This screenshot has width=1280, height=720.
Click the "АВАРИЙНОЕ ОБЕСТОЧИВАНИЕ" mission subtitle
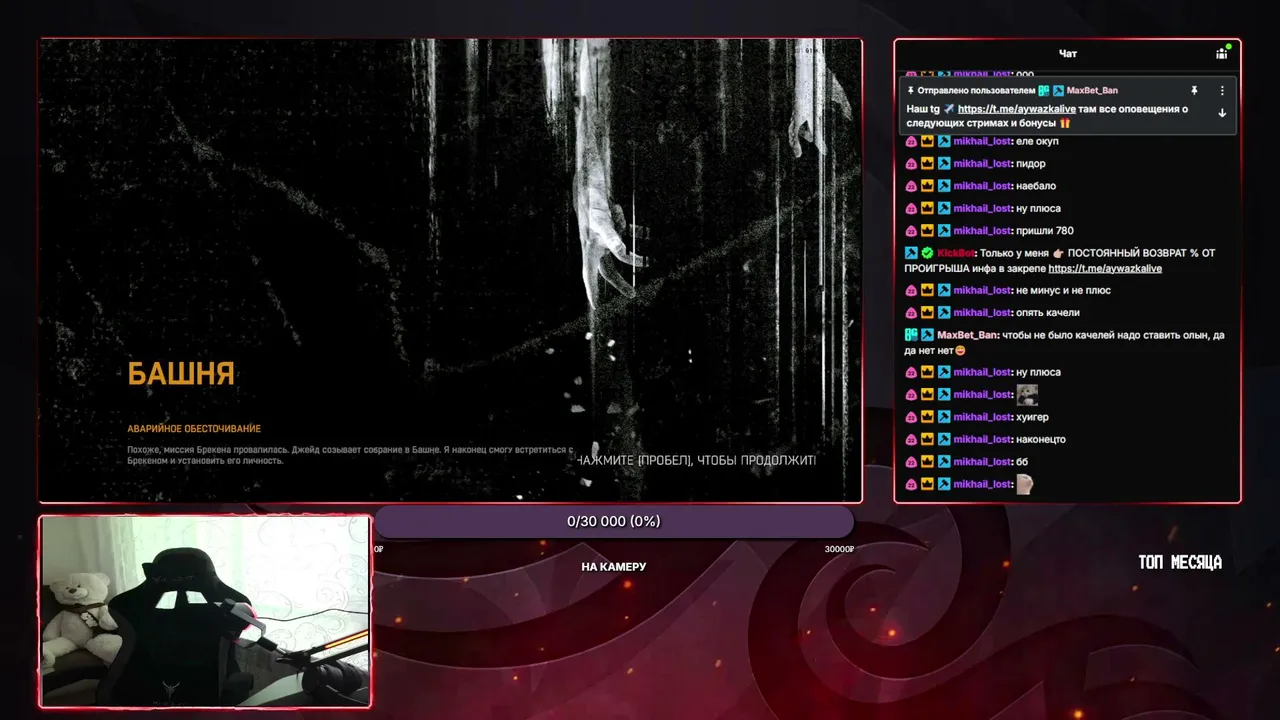click(194, 429)
